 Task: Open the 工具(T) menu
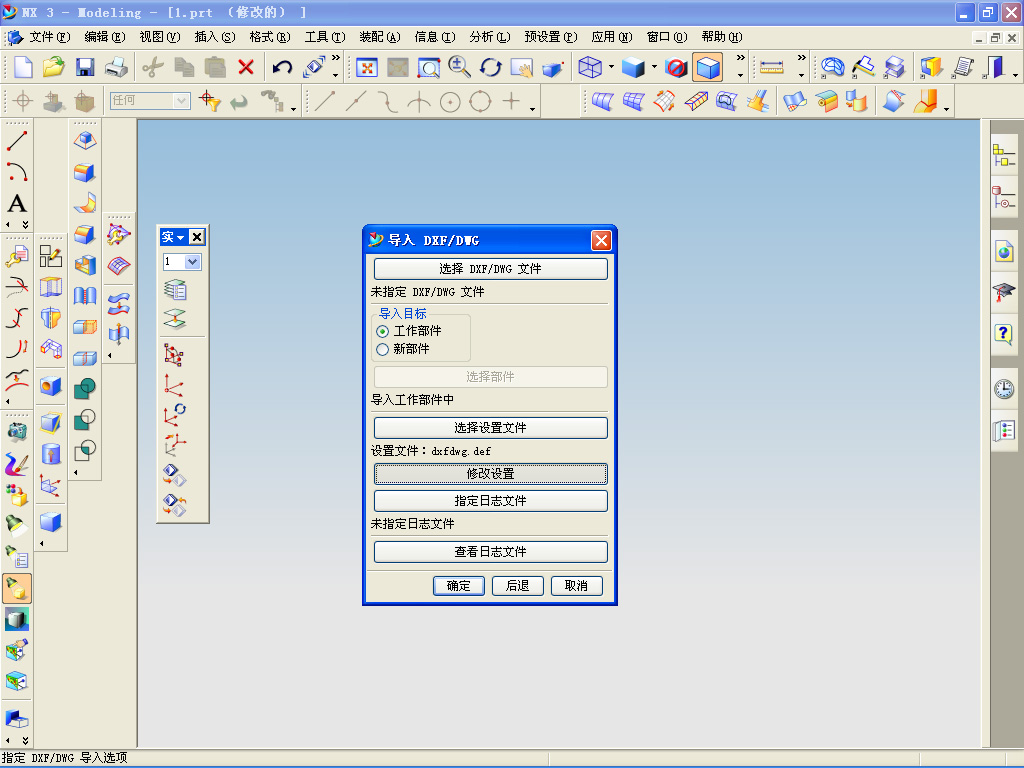(x=325, y=37)
